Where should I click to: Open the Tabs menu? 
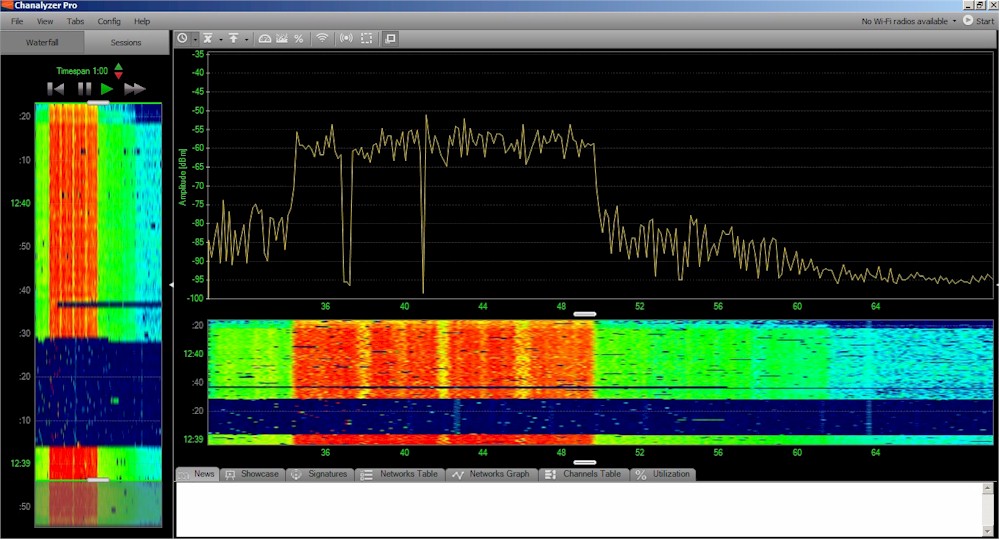pyautogui.click(x=75, y=21)
